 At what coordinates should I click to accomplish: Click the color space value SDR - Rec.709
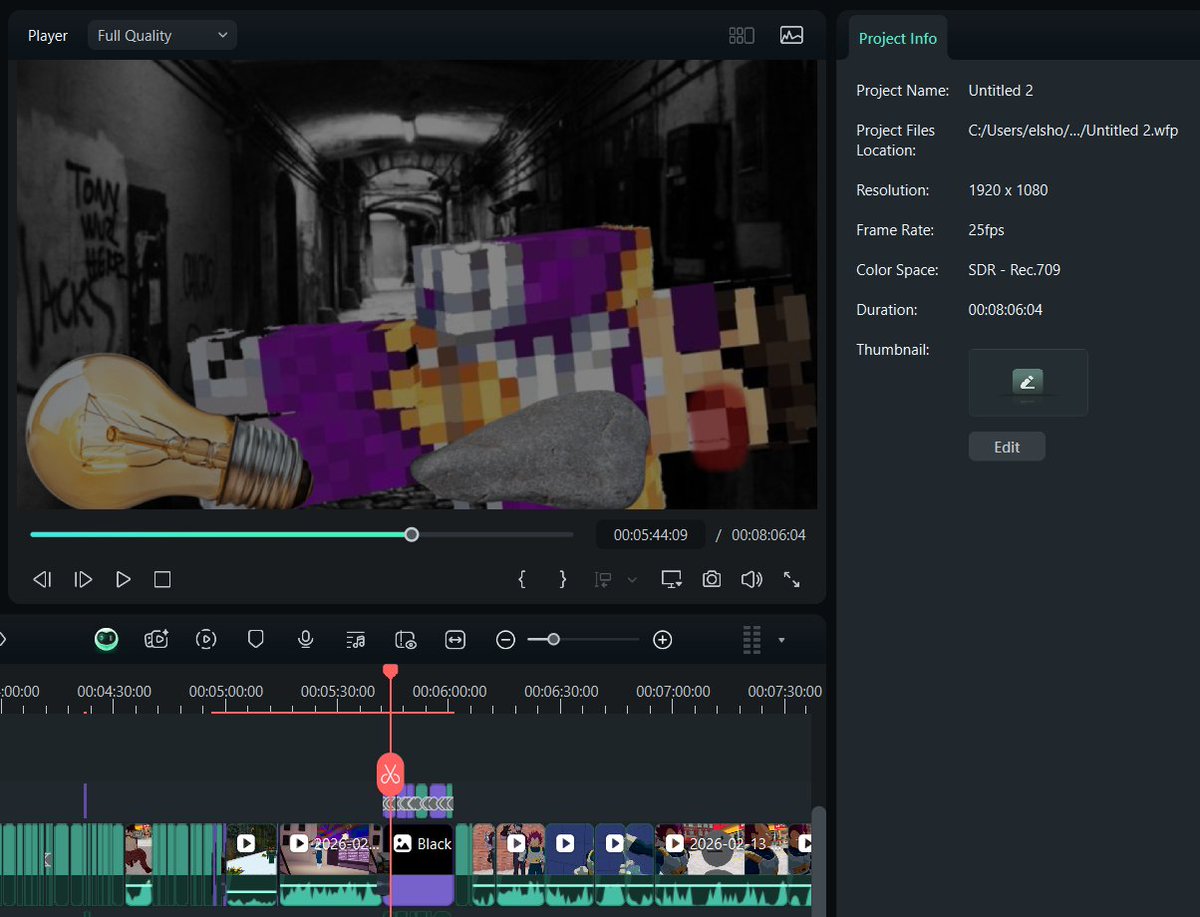click(x=1014, y=270)
